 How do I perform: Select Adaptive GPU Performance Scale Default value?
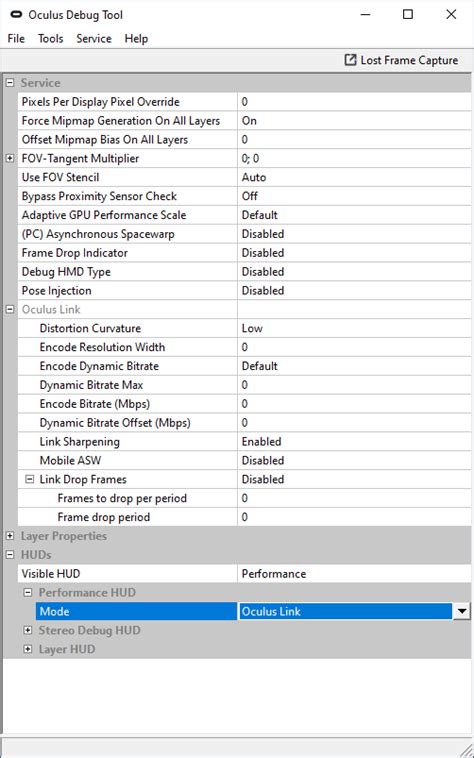(354, 215)
